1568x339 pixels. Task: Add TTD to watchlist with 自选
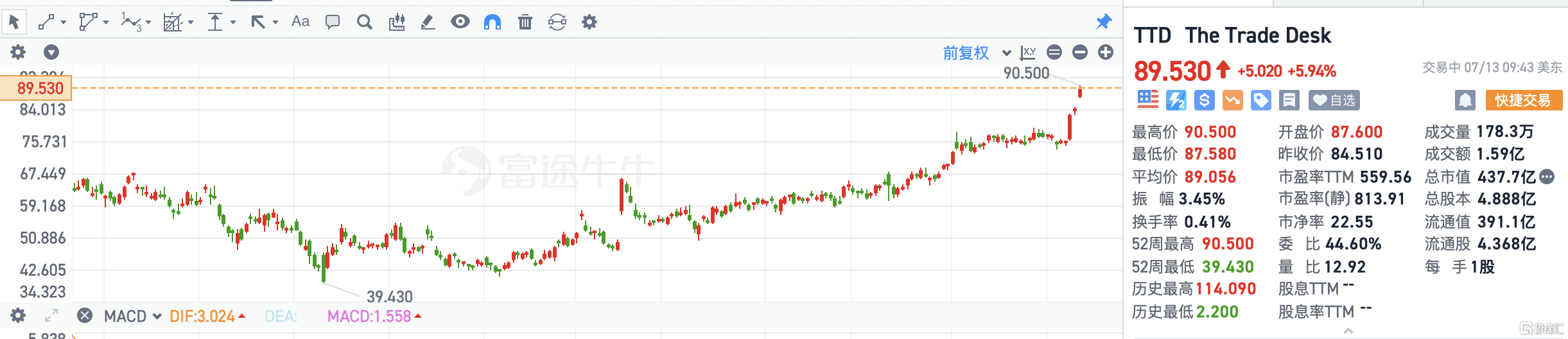1334,100
